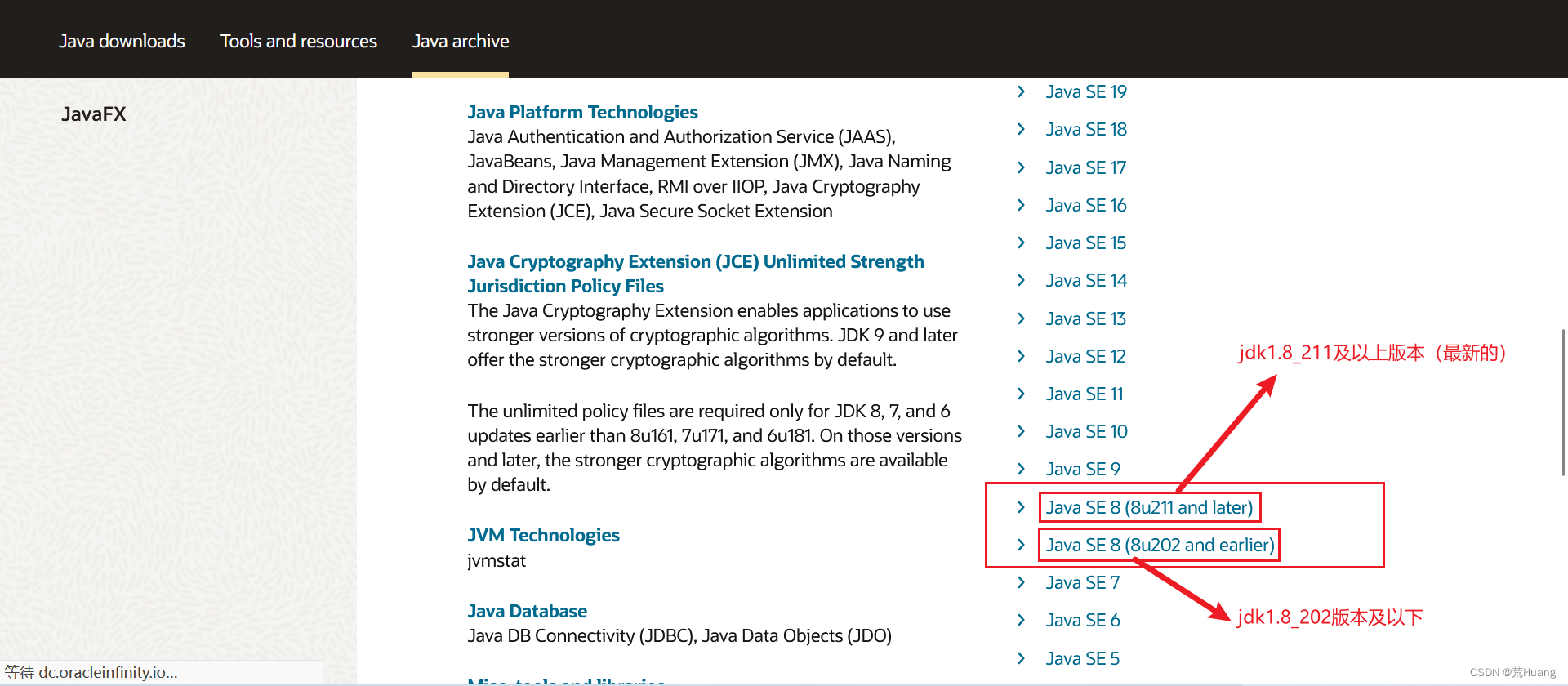Click the Java SE 9 link

tap(1083, 469)
